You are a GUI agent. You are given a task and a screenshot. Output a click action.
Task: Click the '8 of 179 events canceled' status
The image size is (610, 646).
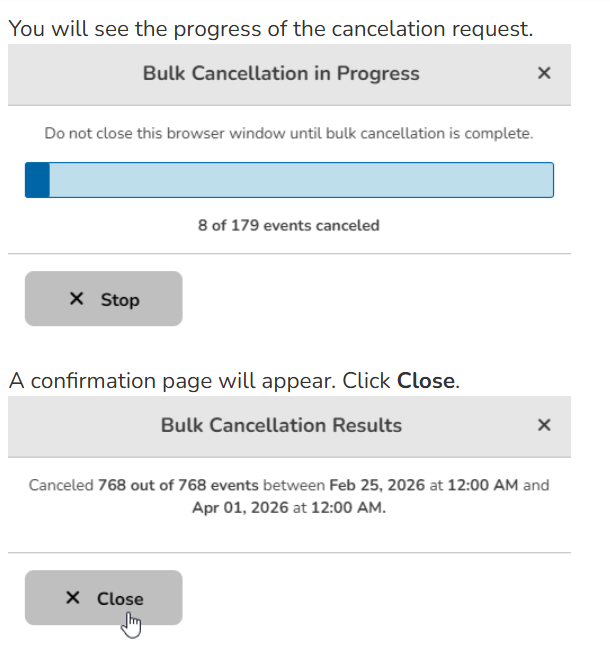click(x=289, y=226)
